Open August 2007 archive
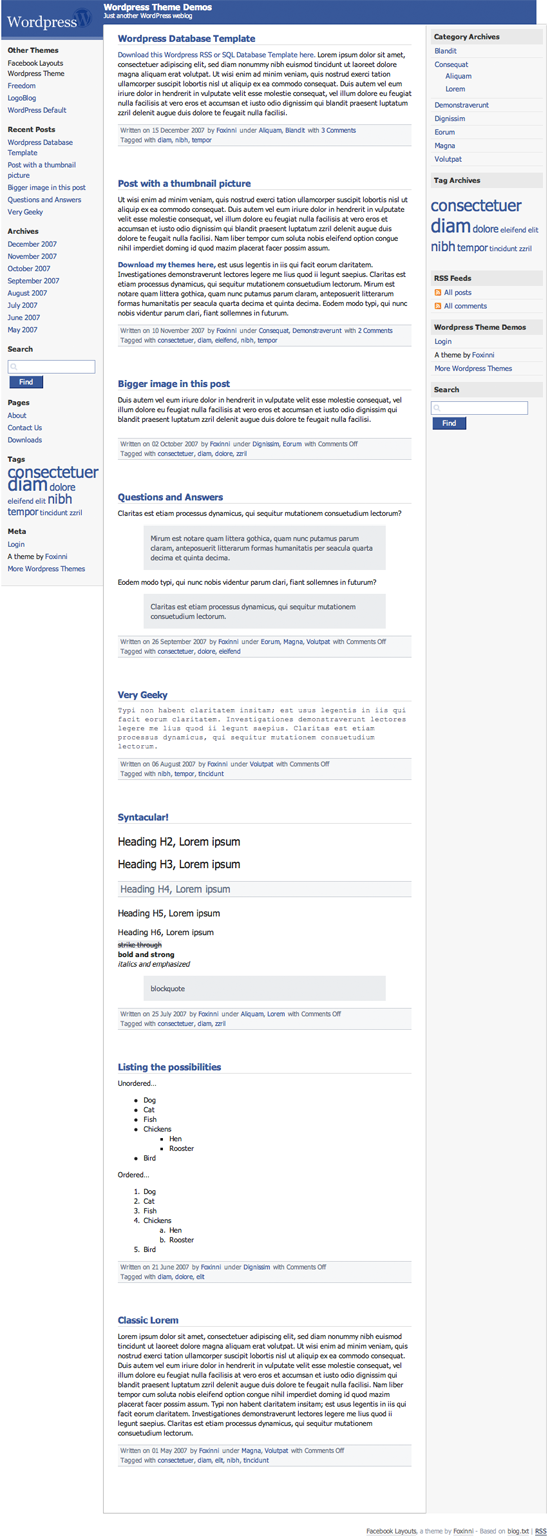Image resolution: width=550 pixels, height=1538 pixels. click(x=28, y=293)
